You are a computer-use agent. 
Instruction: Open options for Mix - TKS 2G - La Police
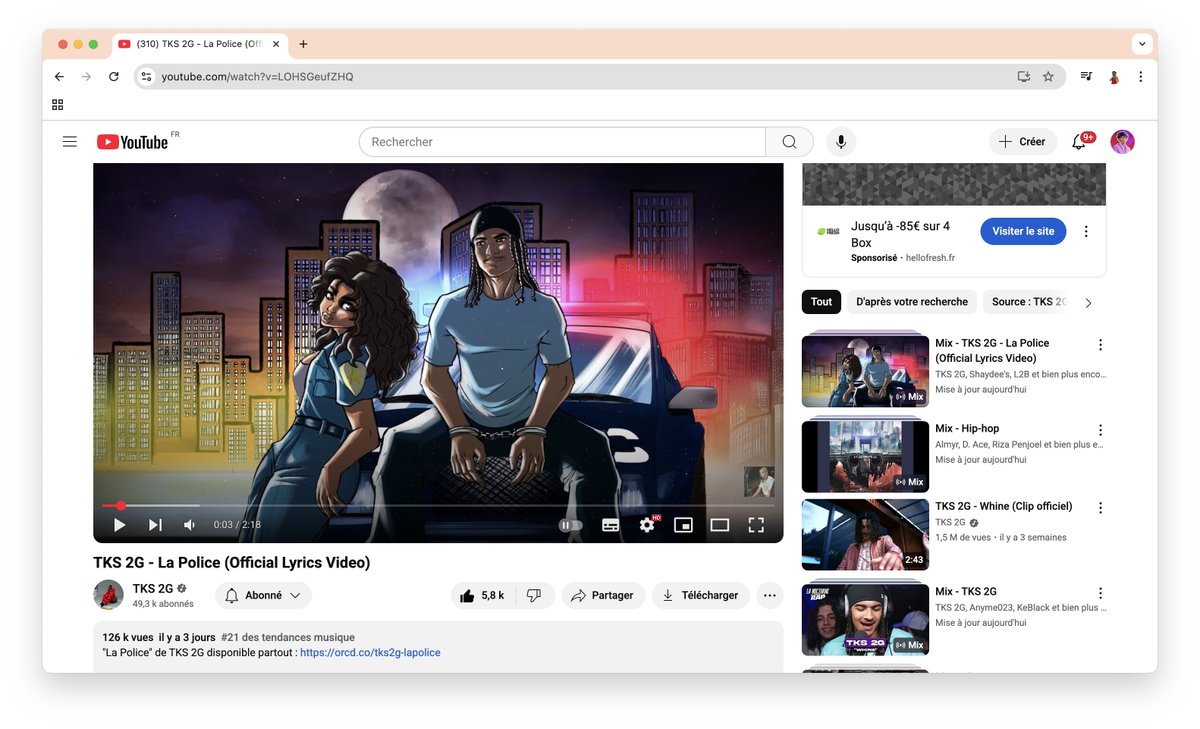(1100, 345)
